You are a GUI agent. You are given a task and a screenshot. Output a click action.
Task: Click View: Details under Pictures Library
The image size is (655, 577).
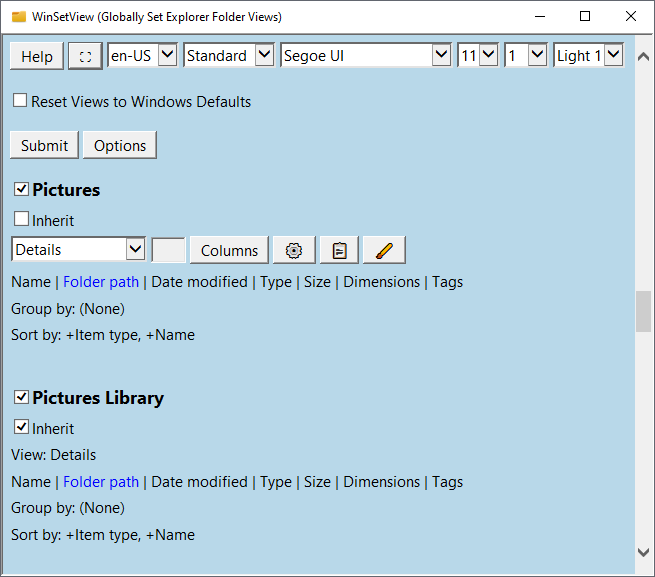pos(53,455)
